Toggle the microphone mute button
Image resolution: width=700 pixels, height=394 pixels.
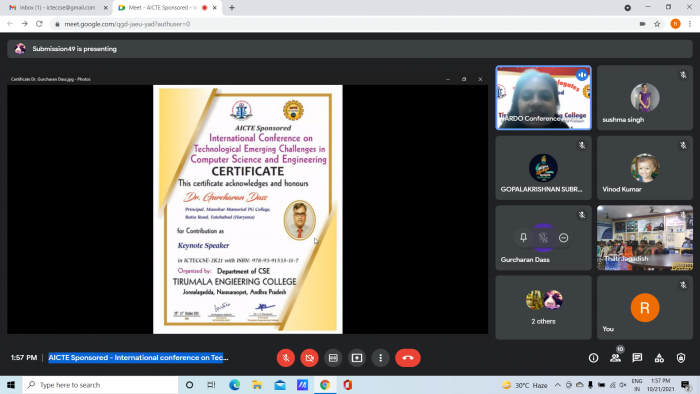pos(286,358)
